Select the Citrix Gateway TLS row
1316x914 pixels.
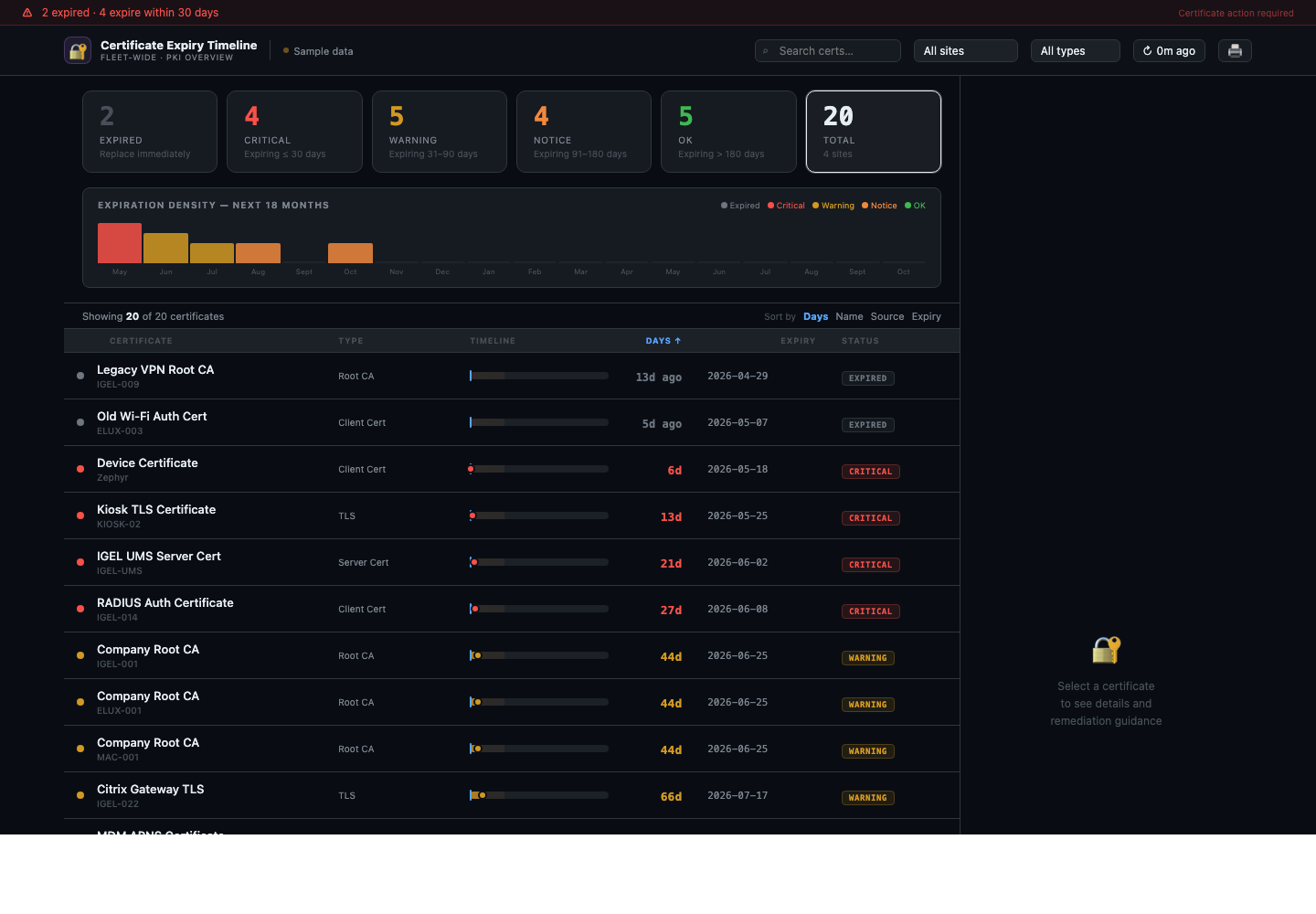512,796
